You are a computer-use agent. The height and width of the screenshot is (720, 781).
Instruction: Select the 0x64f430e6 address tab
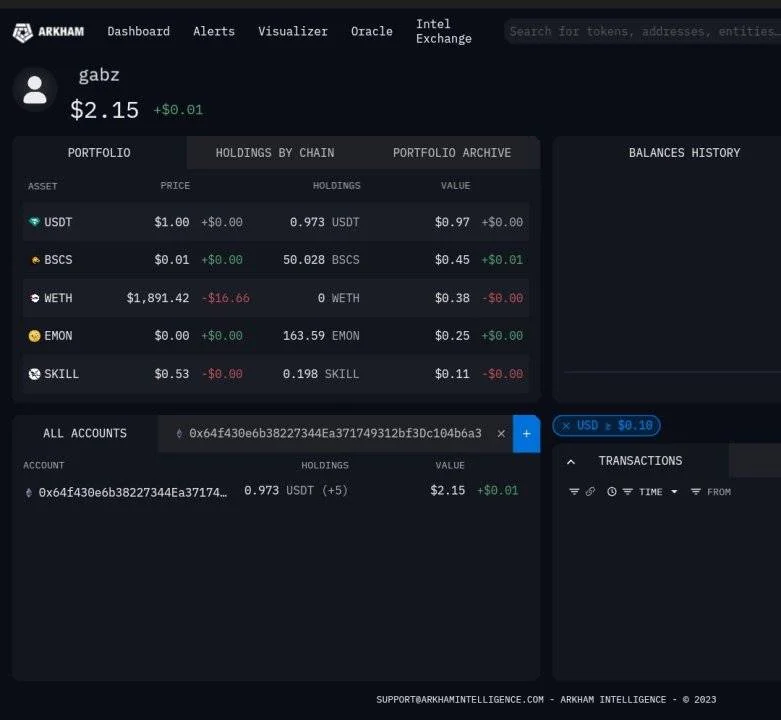tap(335, 434)
